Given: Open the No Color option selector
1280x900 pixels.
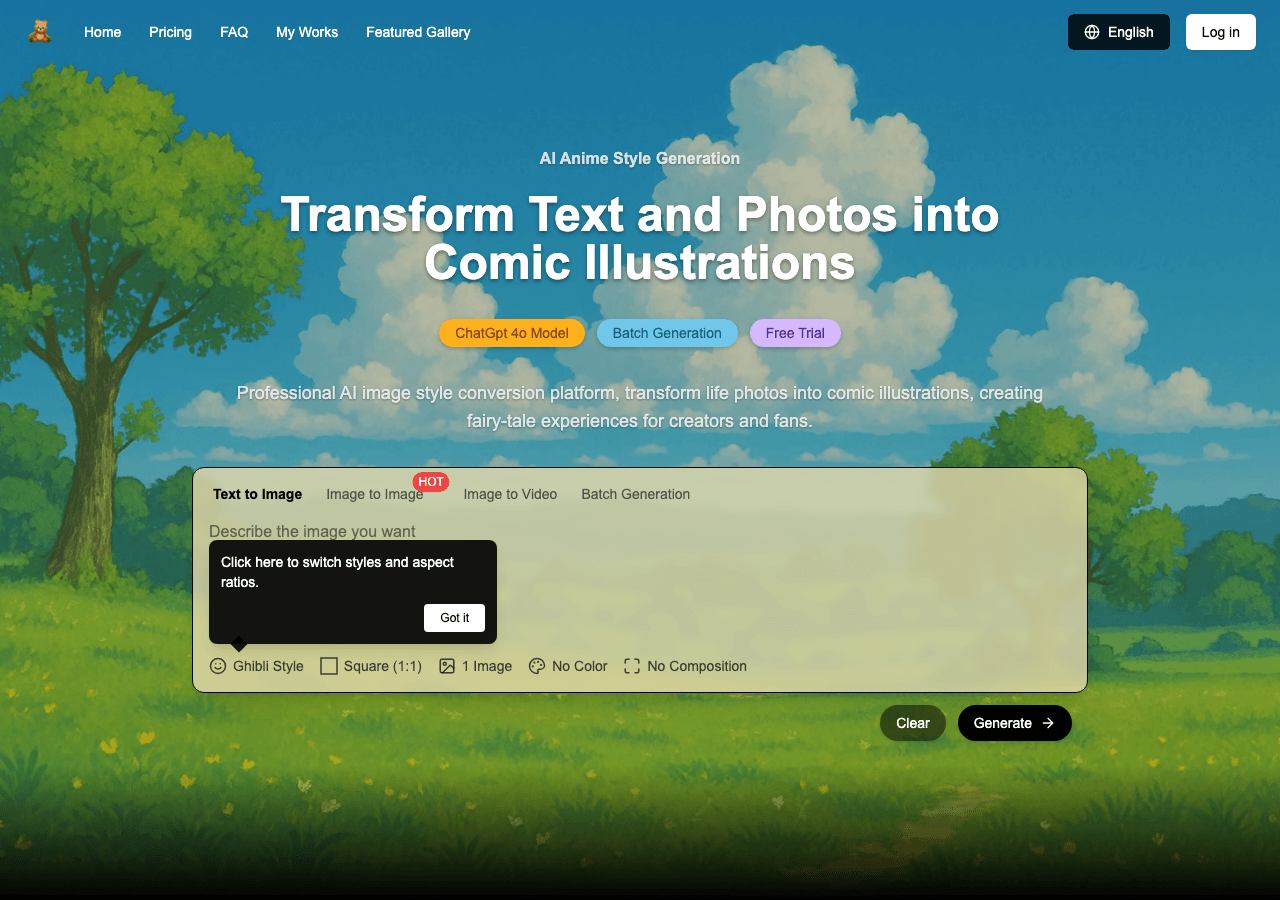Looking at the screenshot, I should [568, 666].
